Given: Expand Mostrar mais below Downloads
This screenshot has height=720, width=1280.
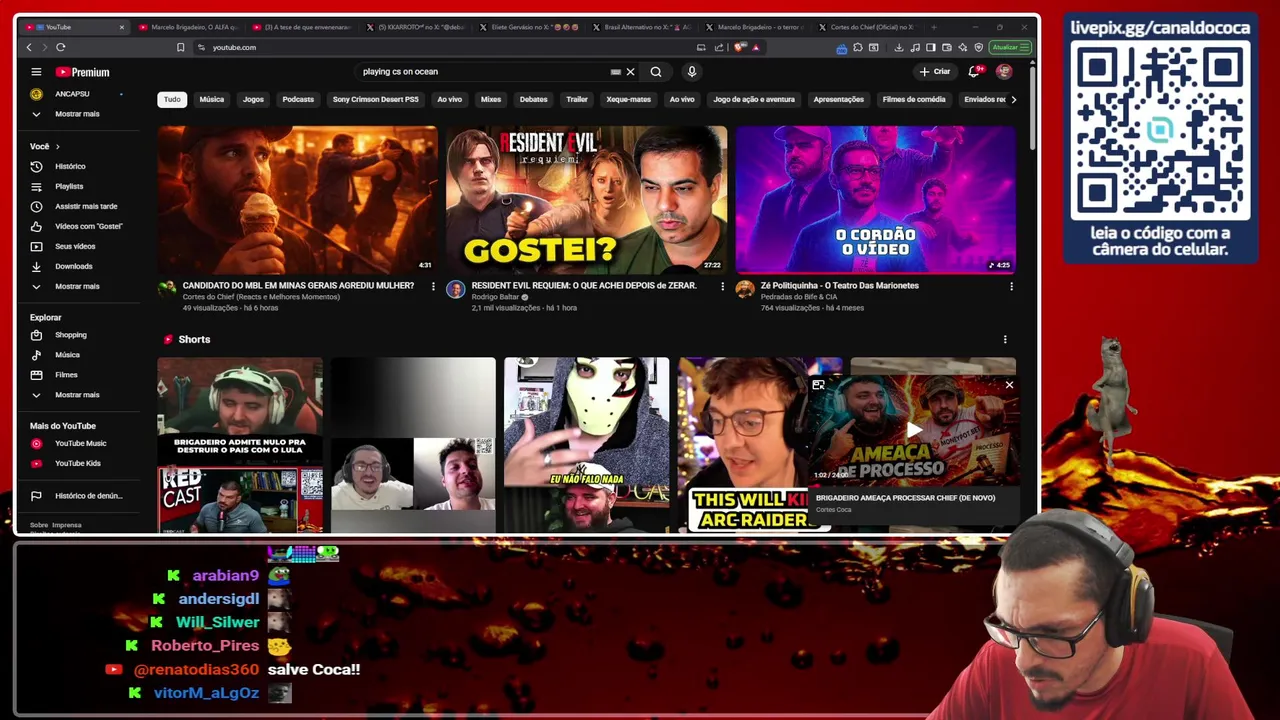Looking at the screenshot, I should click(77, 286).
